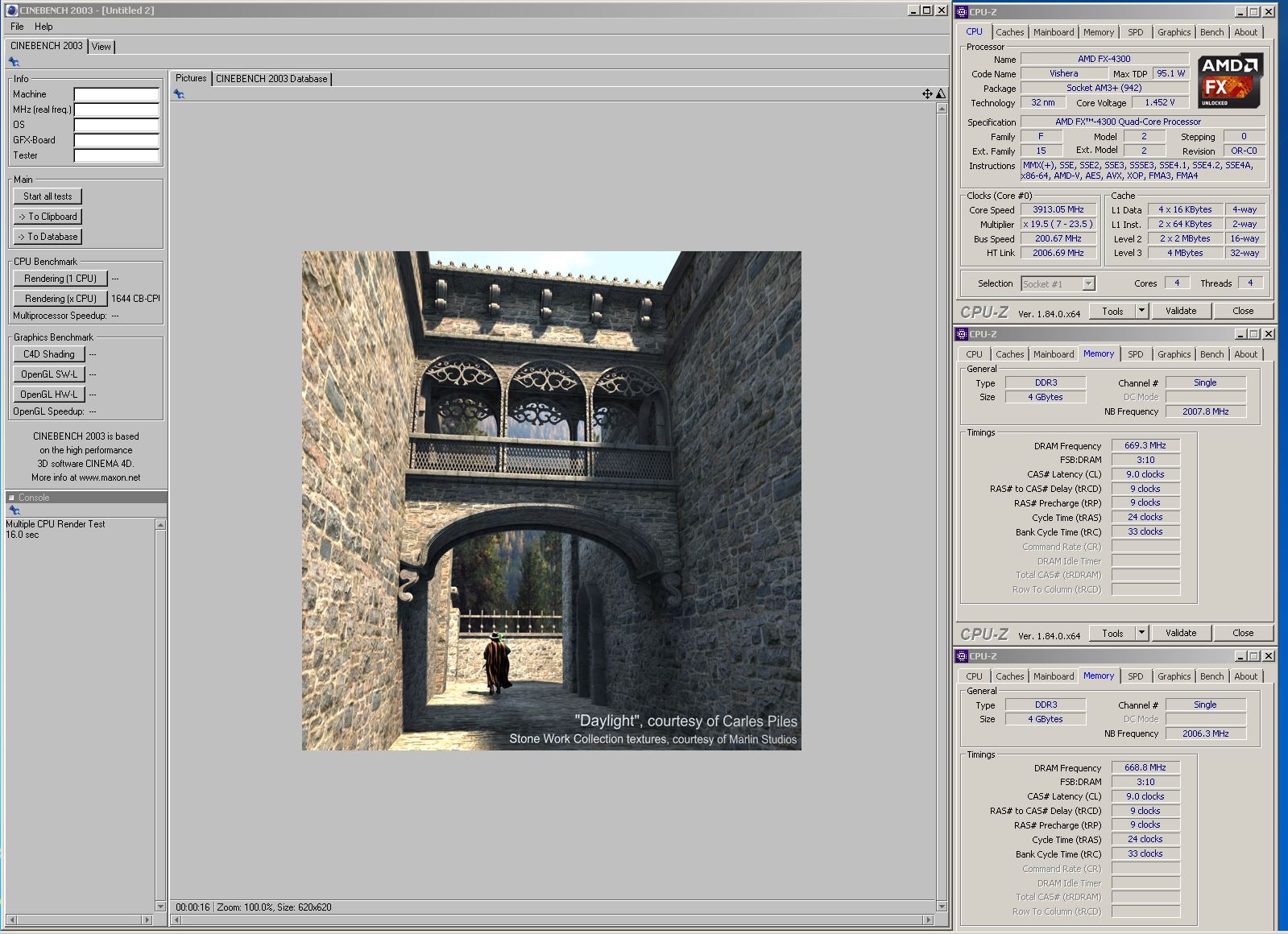Click the pushpin icon in the Console panel
Image resolution: width=1288 pixels, height=934 pixels.
click(x=14, y=510)
